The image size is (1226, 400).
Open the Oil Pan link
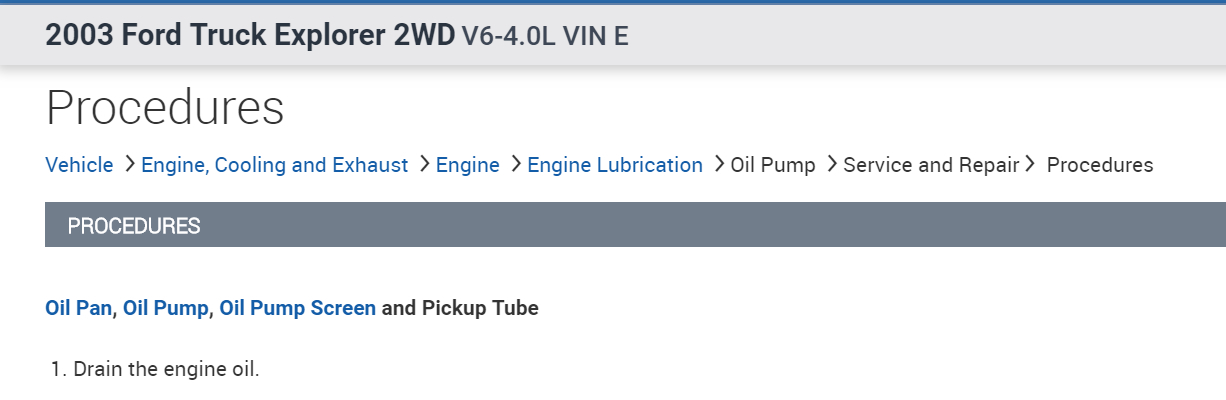78,308
